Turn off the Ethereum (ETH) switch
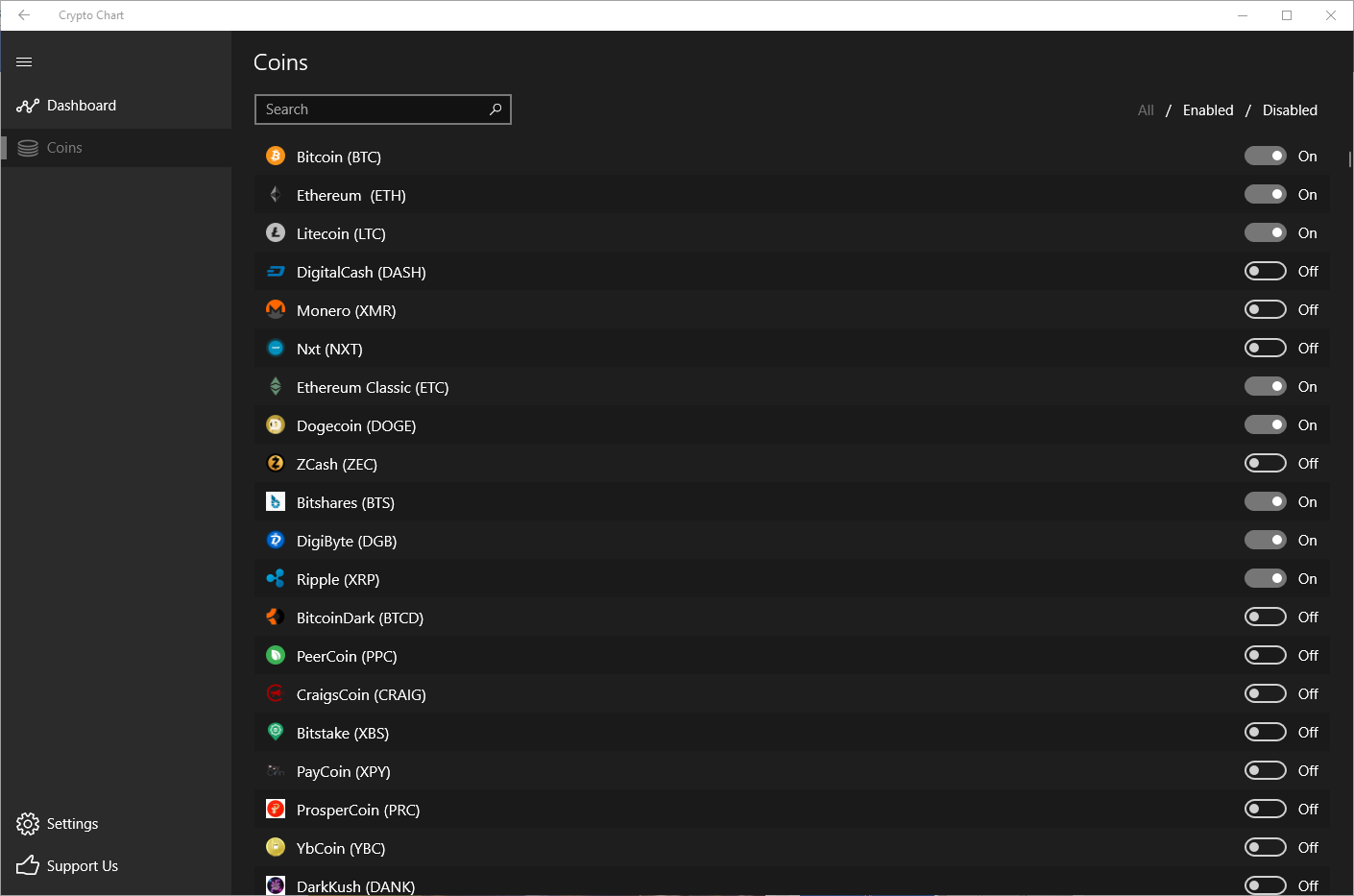The height and width of the screenshot is (896, 1354). tap(1266, 194)
